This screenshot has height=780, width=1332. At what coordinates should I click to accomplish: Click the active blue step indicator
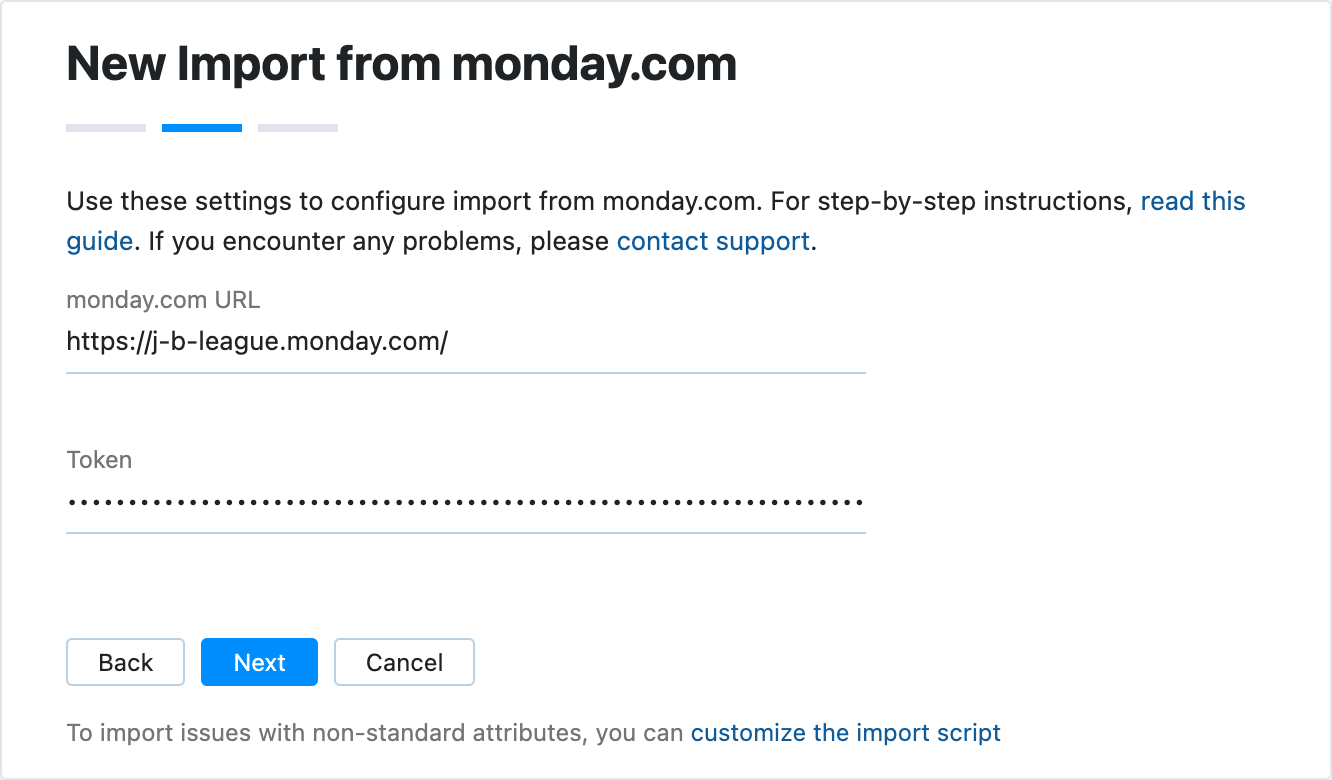tap(201, 127)
